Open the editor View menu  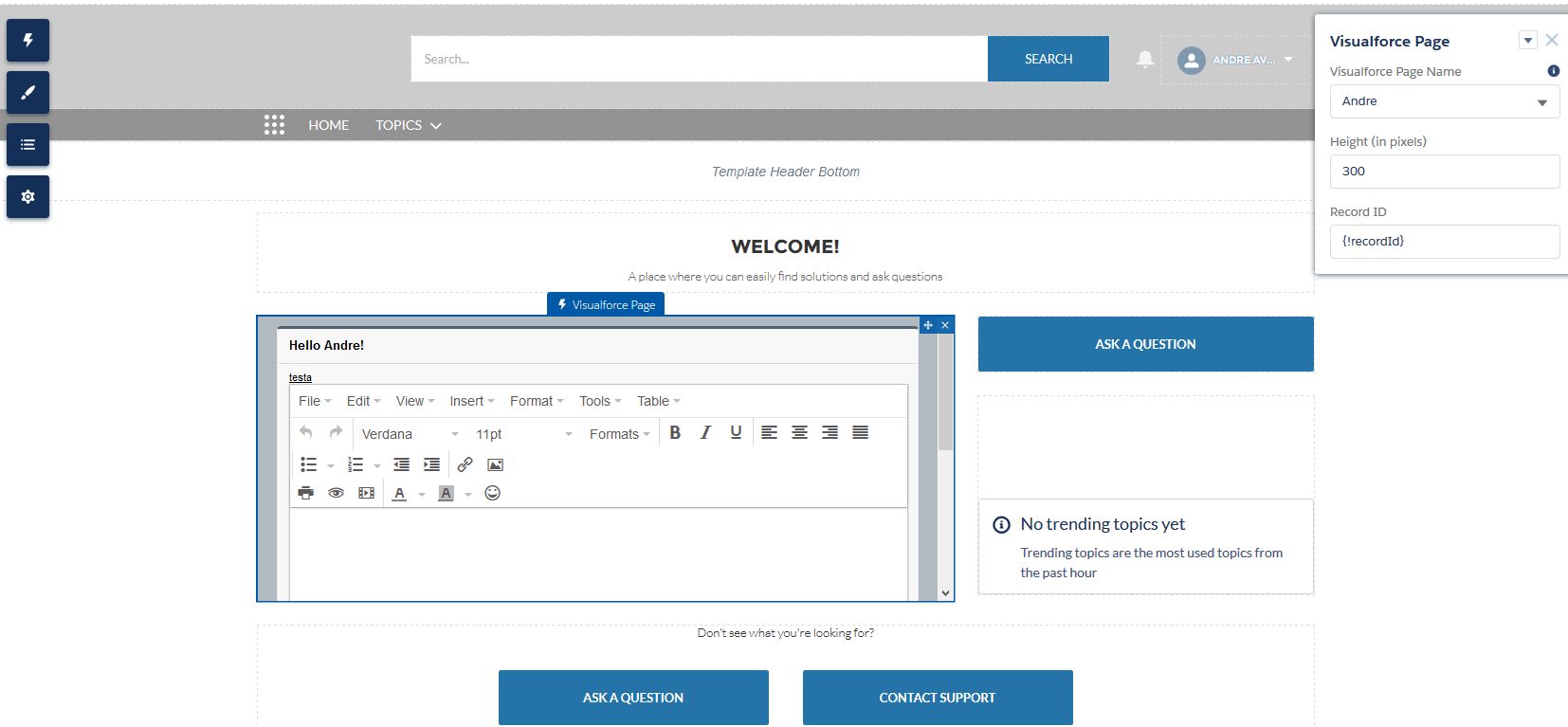[x=415, y=401]
